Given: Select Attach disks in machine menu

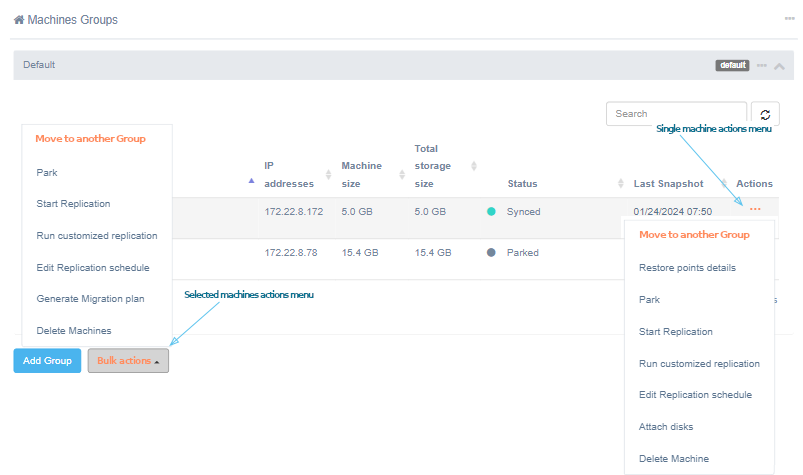Looking at the screenshot, I should (666, 427).
